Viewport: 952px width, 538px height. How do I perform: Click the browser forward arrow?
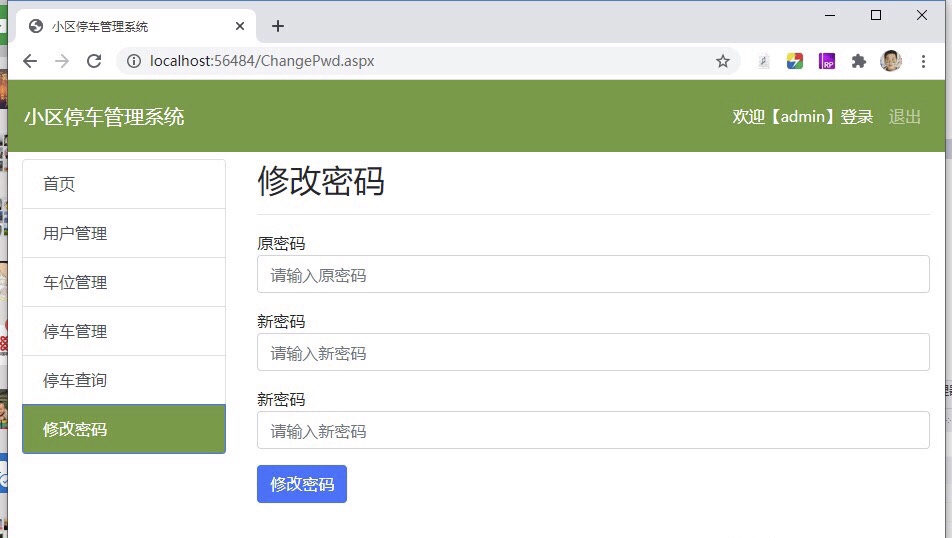[62, 61]
